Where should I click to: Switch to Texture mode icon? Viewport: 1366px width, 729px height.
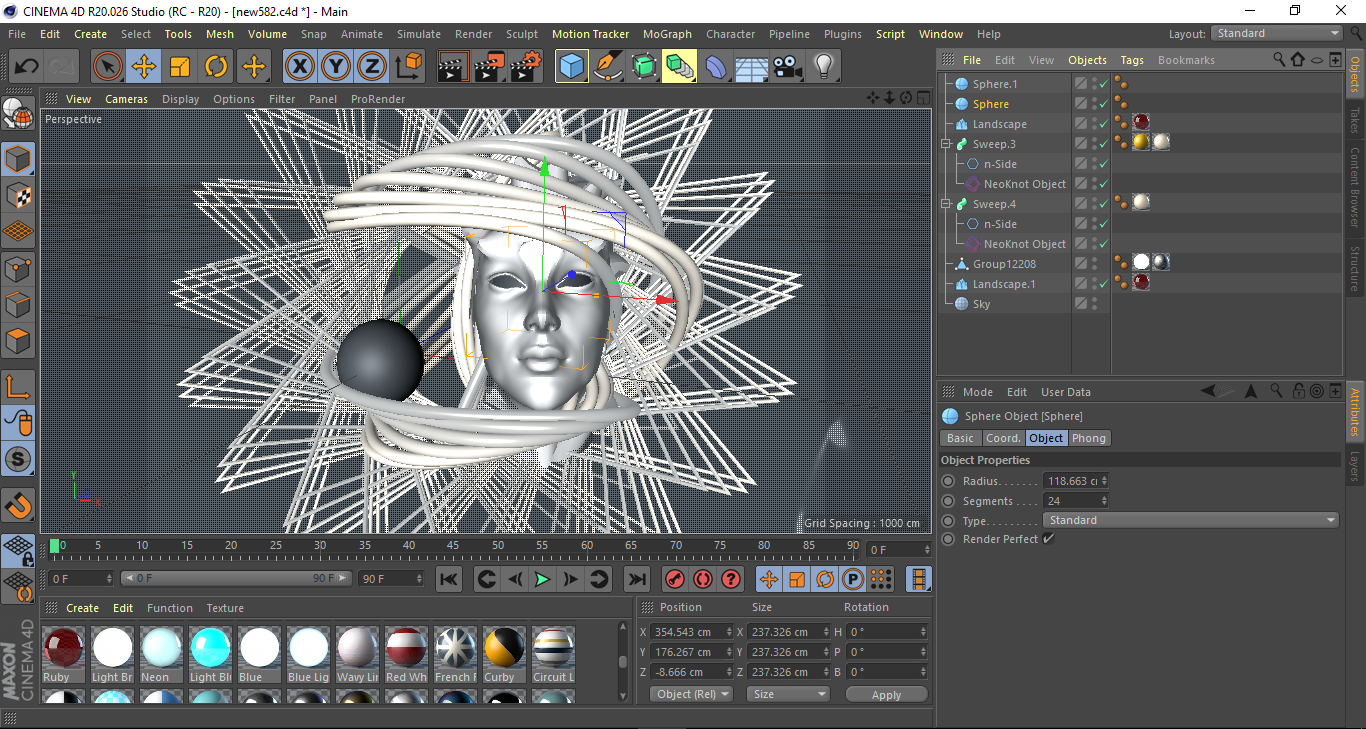click(x=18, y=195)
